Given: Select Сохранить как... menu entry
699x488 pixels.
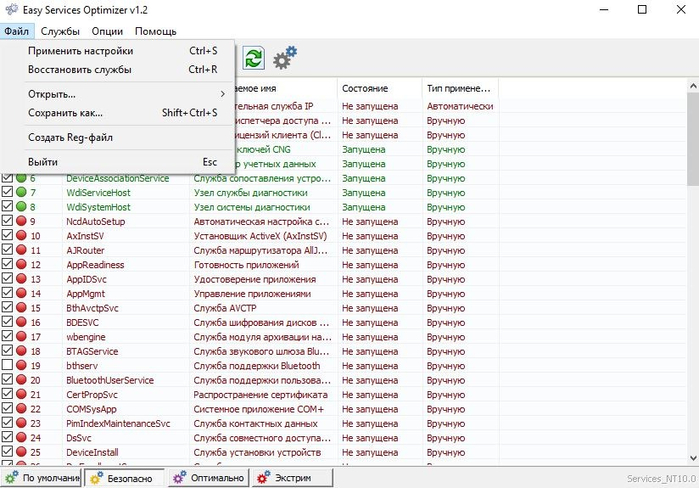Looking at the screenshot, I should click(117, 113).
